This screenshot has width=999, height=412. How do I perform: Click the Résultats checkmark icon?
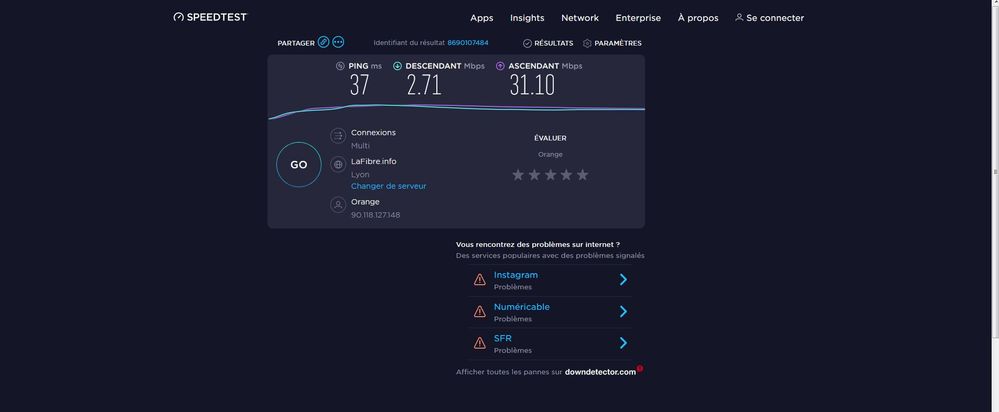527,43
